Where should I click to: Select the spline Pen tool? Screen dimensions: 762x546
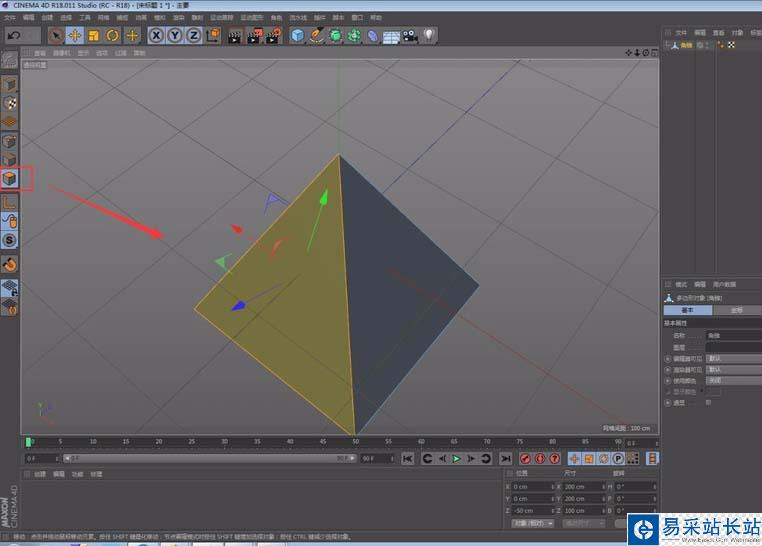[316, 35]
